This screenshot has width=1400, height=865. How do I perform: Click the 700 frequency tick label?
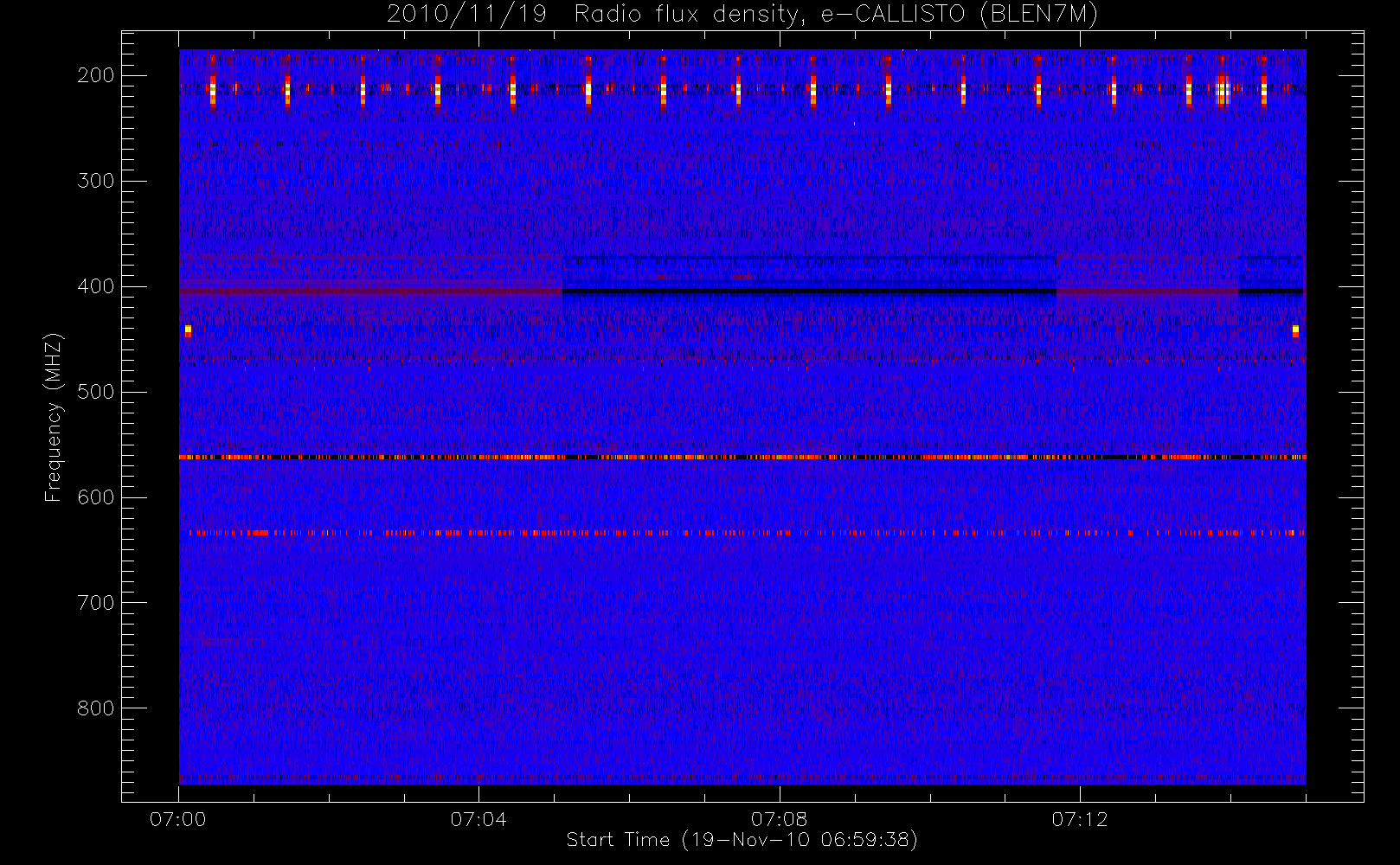coord(96,603)
